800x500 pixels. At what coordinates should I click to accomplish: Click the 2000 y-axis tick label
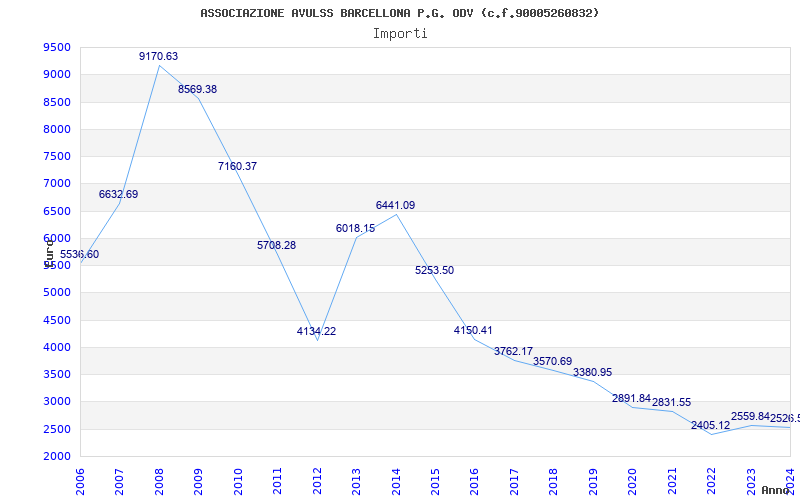pyautogui.click(x=57, y=457)
